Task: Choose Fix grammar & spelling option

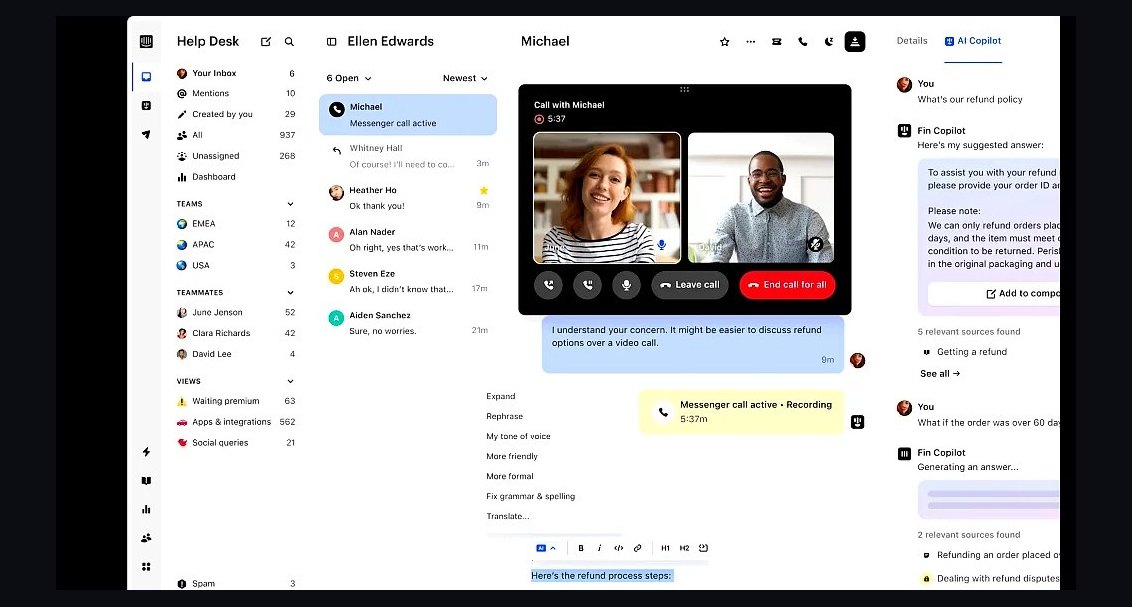Action: point(531,497)
